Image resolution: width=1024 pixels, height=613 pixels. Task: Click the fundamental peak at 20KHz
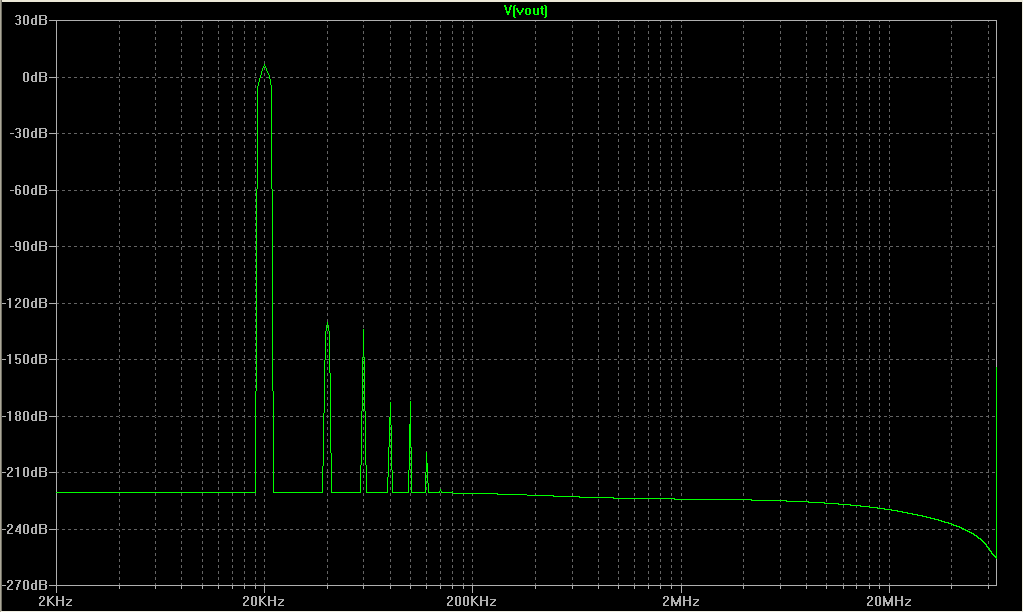[264, 66]
